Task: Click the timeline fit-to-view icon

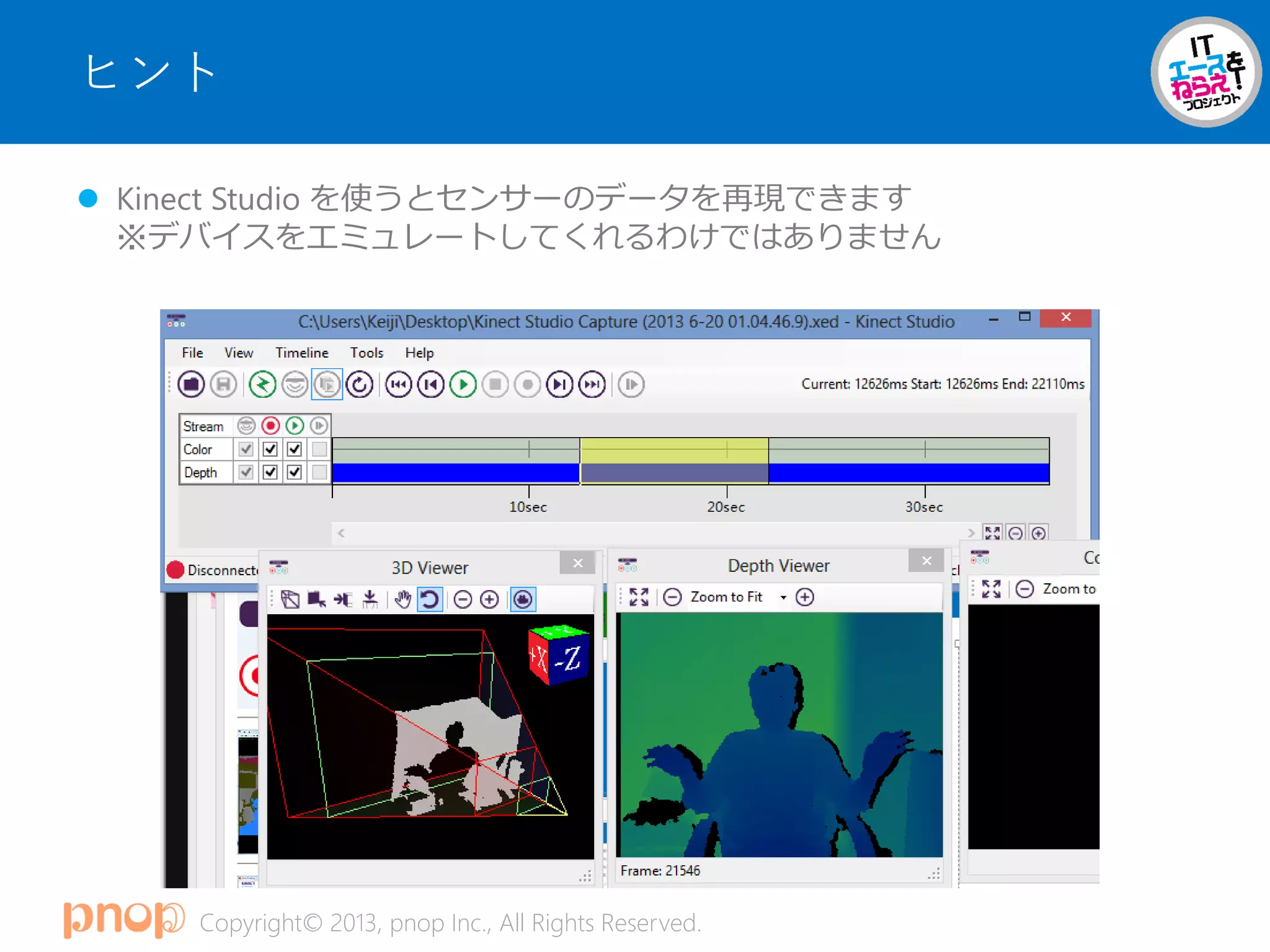Action: point(992,533)
